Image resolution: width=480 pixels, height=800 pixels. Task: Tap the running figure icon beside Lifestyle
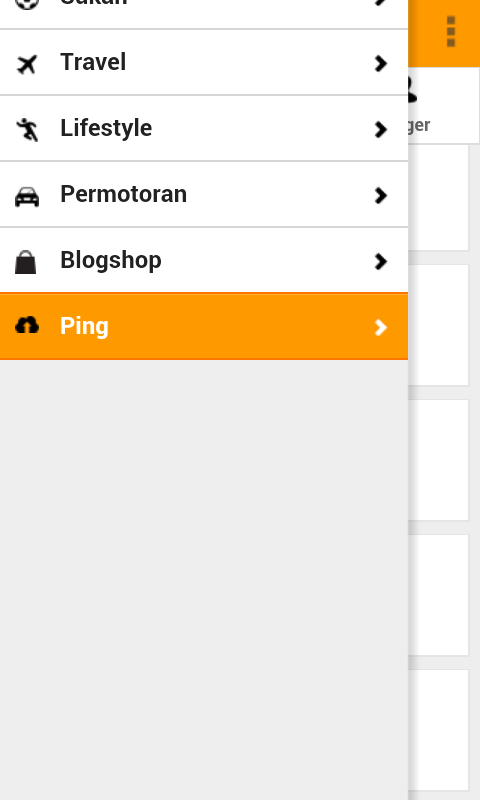(x=27, y=130)
